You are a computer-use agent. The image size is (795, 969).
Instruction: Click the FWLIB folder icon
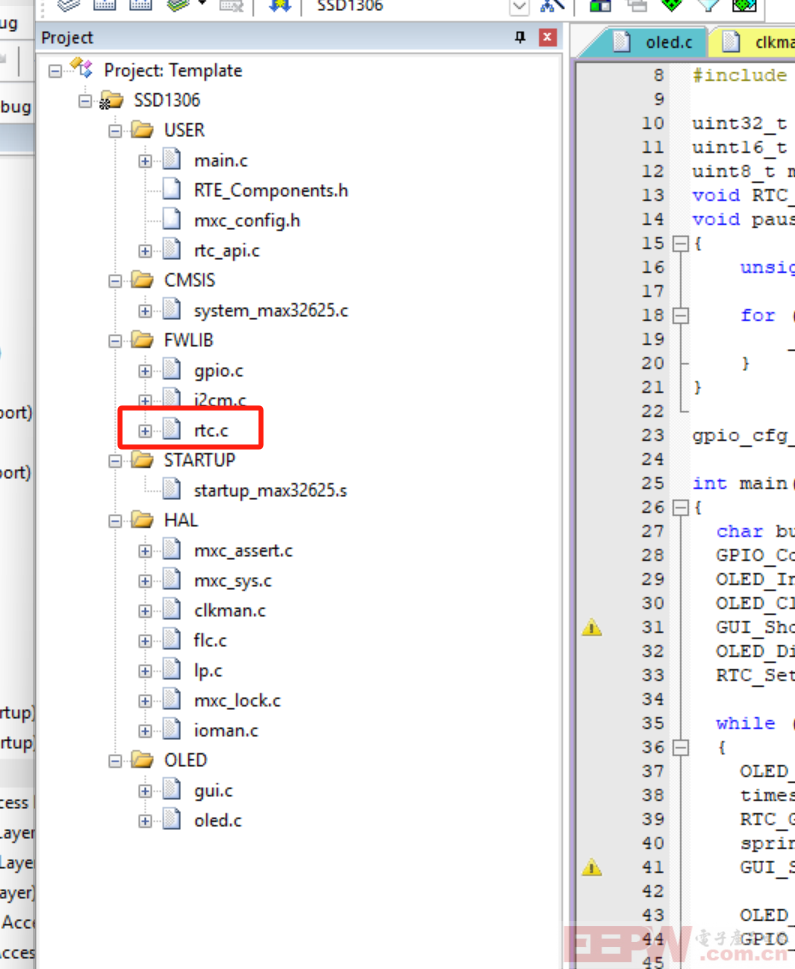[142, 340]
